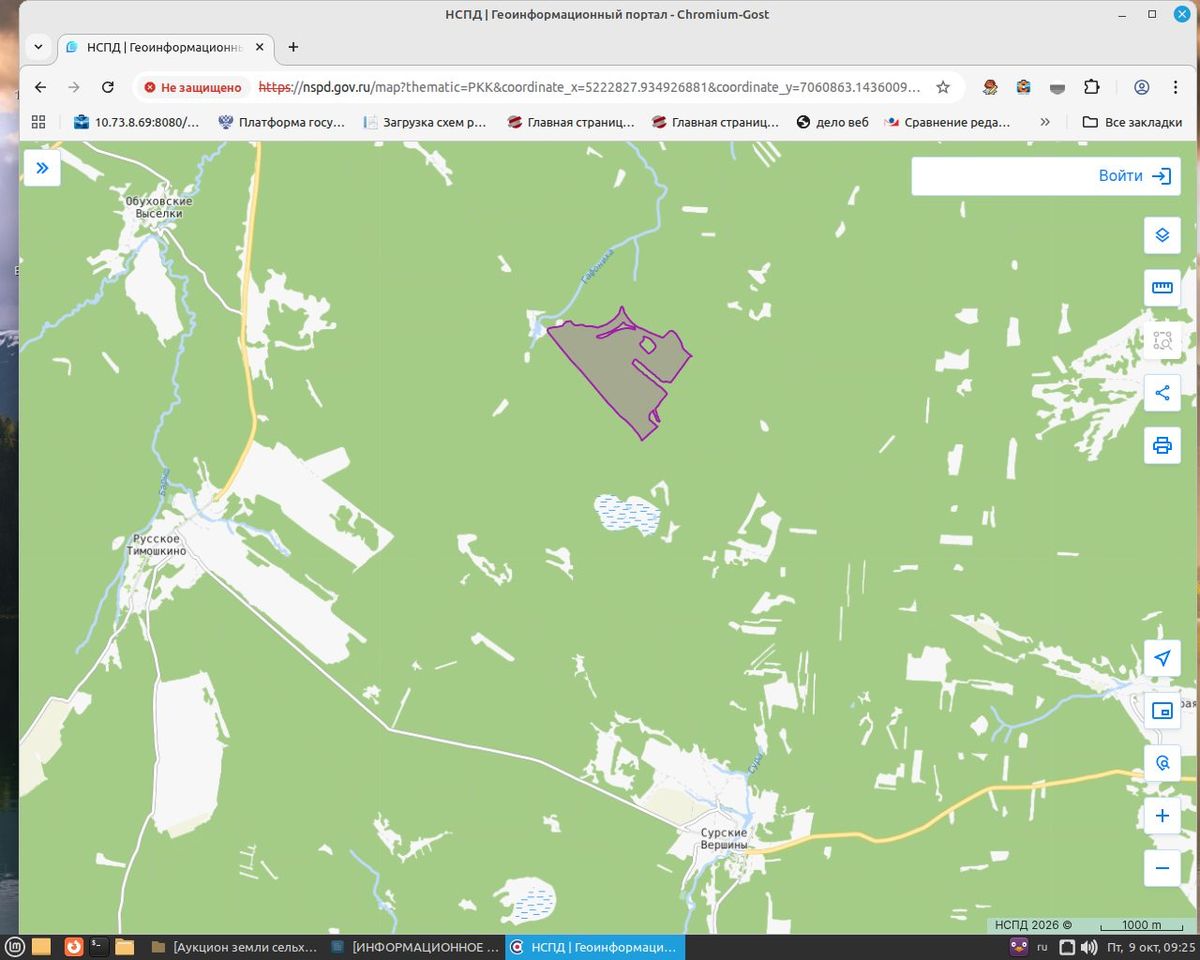This screenshot has height=960, width=1200.
Task: Open the tab search dropdown arrow
Action: [x=38, y=47]
